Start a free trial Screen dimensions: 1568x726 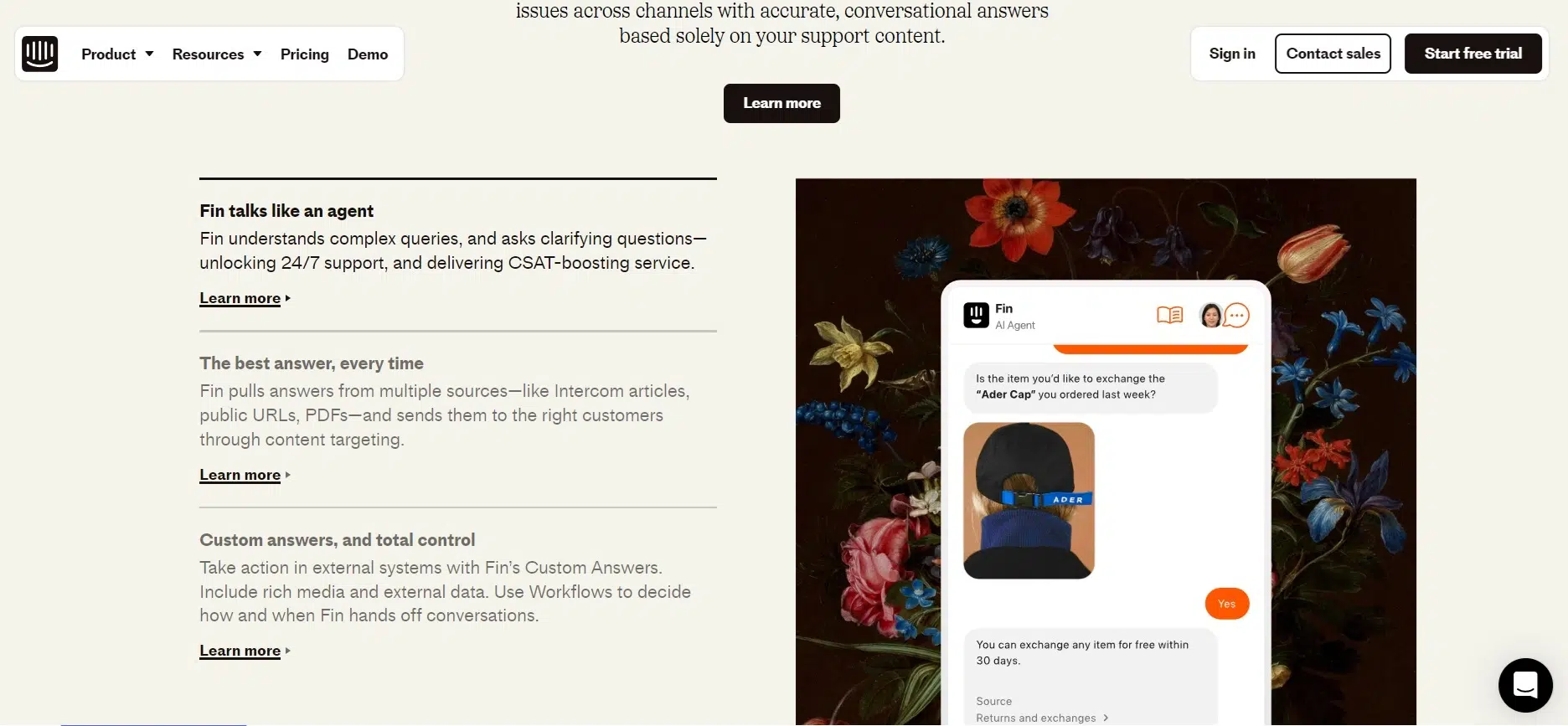tap(1473, 53)
